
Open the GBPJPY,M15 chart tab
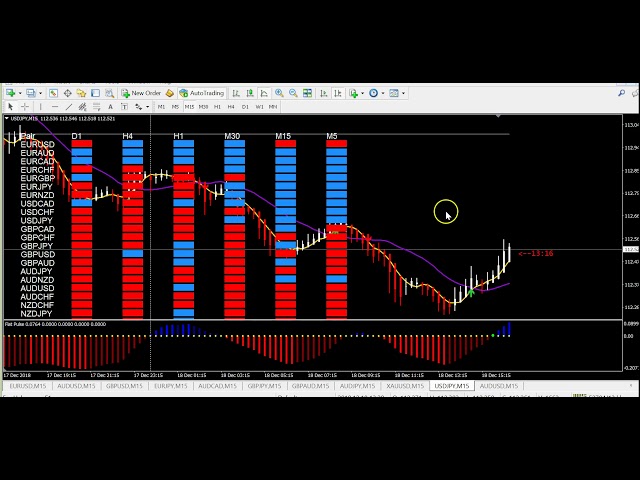[263, 386]
